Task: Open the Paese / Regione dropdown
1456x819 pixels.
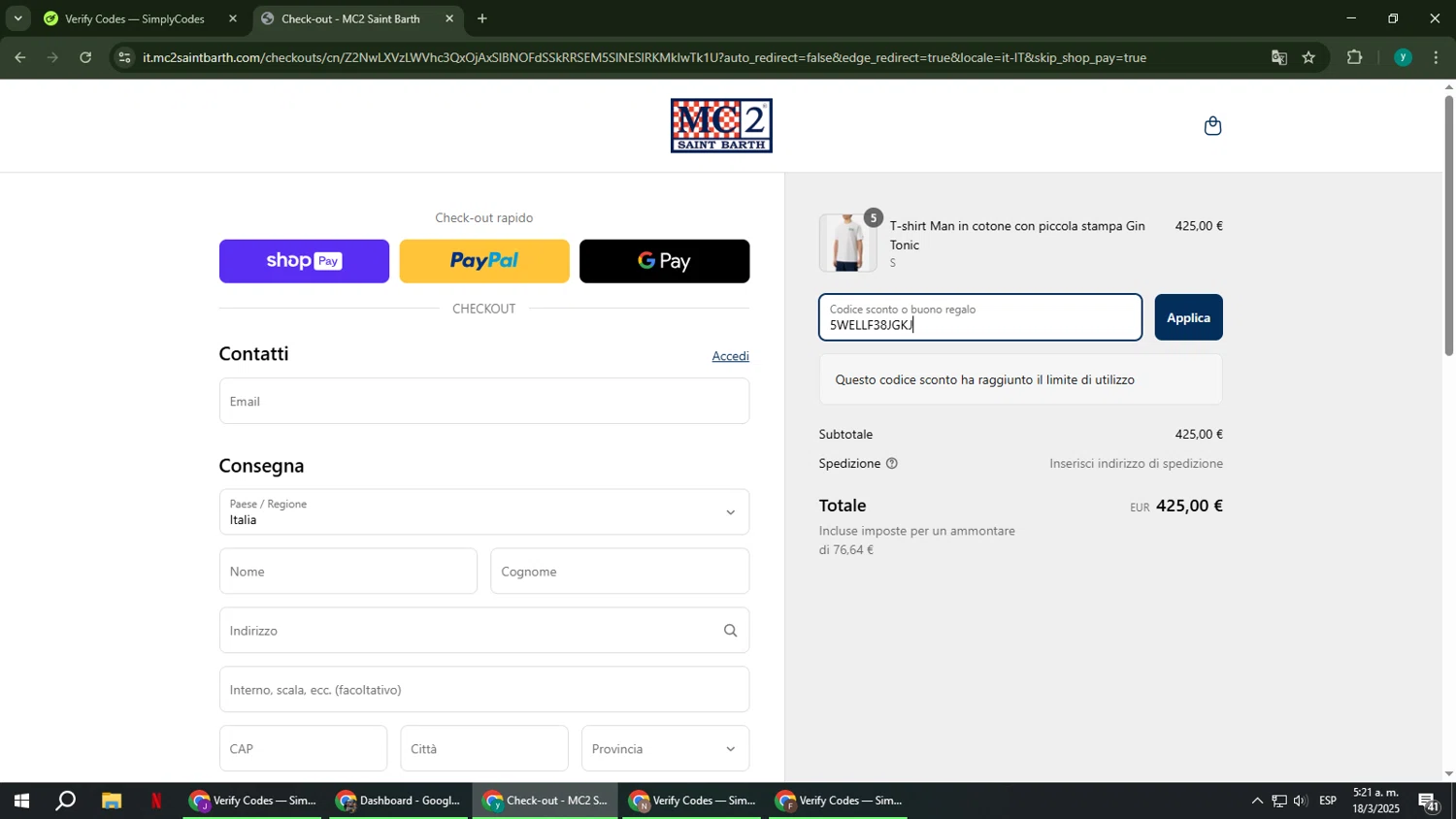Action: tap(484, 512)
